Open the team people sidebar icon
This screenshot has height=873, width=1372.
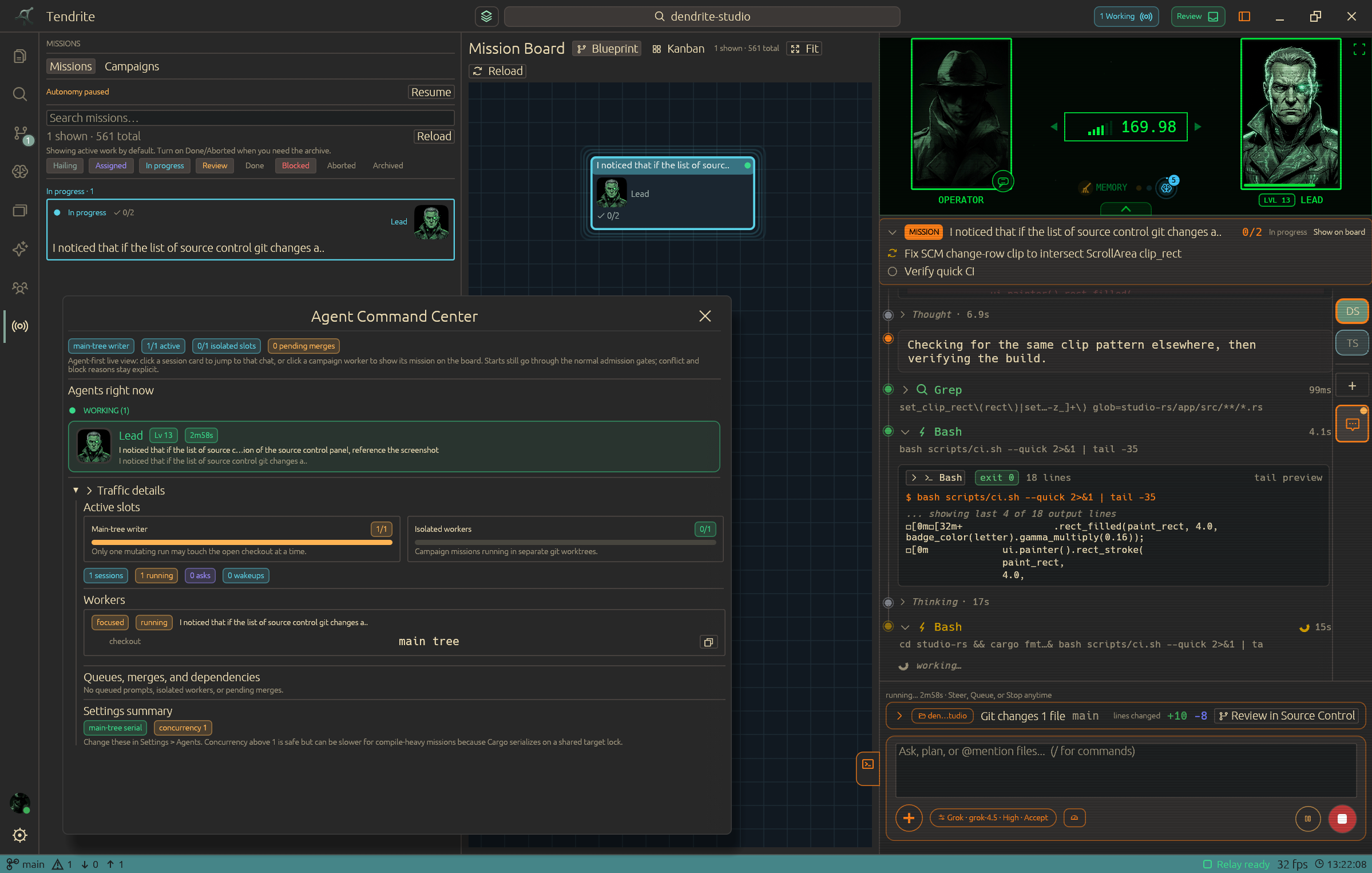(20, 287)
